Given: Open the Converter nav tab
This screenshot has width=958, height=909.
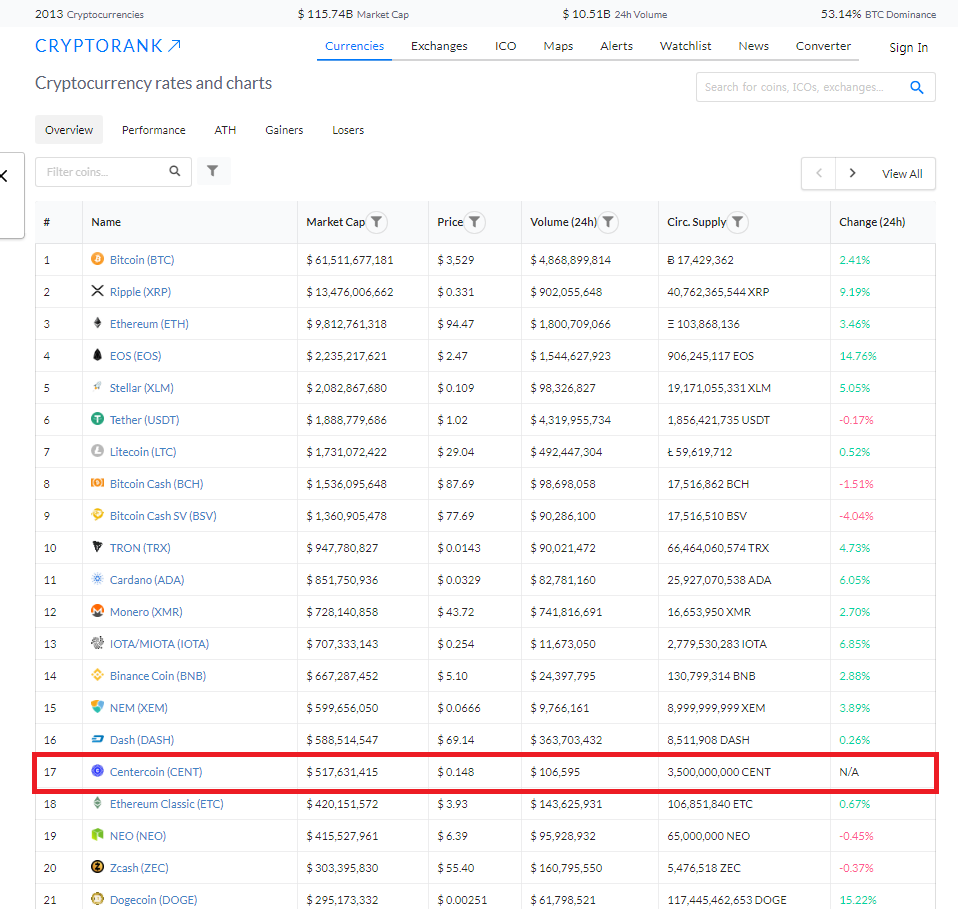Looking at the screenshot, I should pyautogui.click(x=823, y=46).
